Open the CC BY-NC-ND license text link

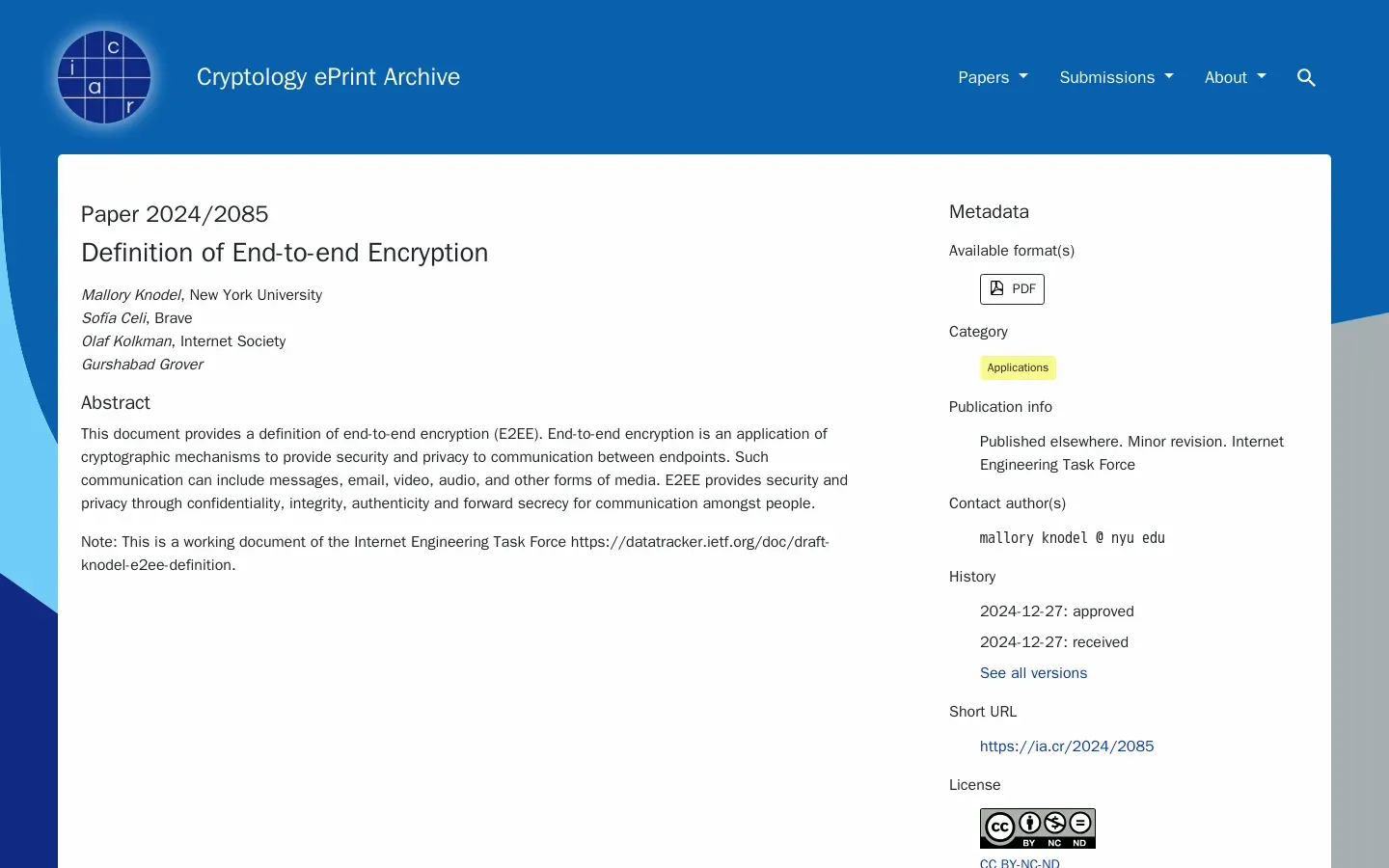pyautogui.click(x=1020, y=862)
